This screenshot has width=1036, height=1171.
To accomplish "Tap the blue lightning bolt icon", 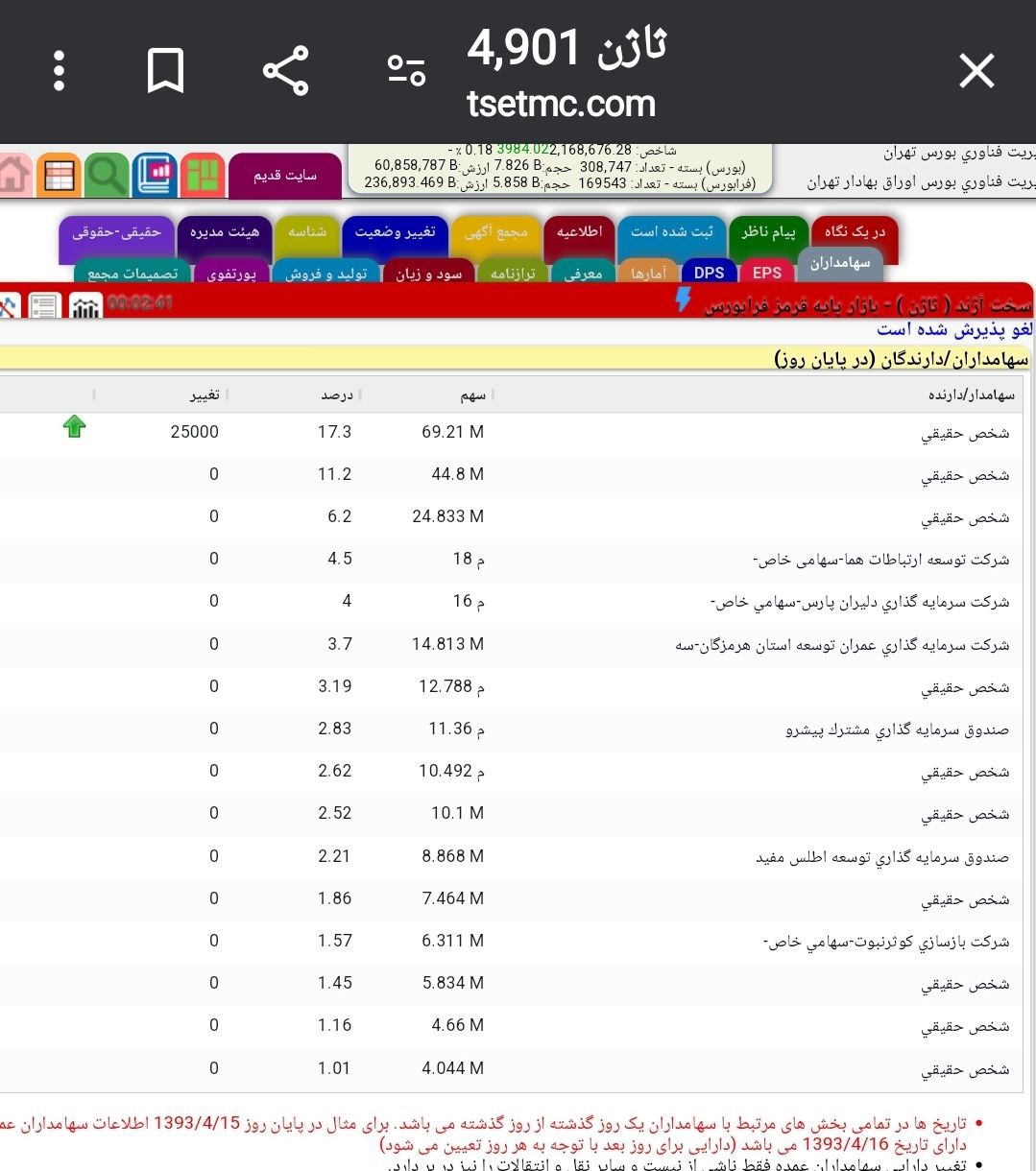I will click(683, 300).
